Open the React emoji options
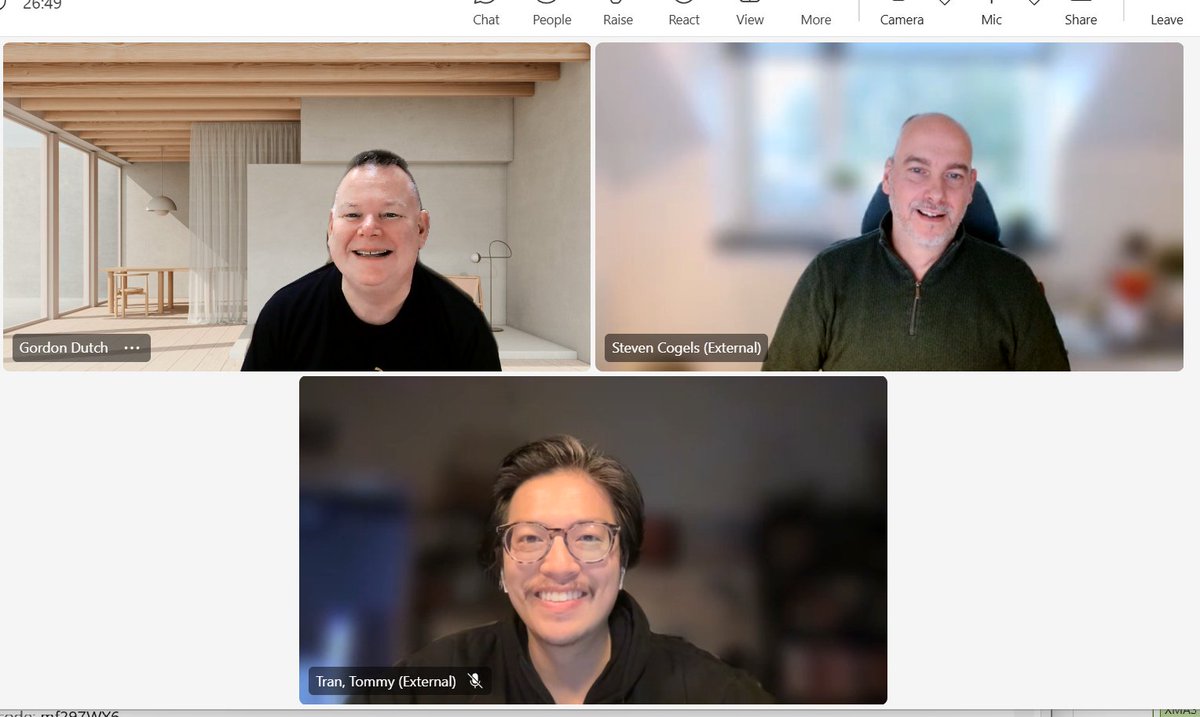The image size is (1200, 717). [684, 13]
